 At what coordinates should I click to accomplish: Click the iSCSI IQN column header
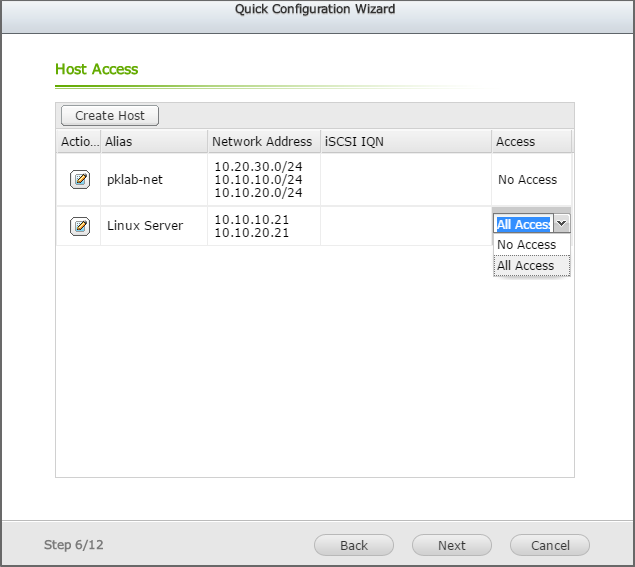click(x=405, y=142)
